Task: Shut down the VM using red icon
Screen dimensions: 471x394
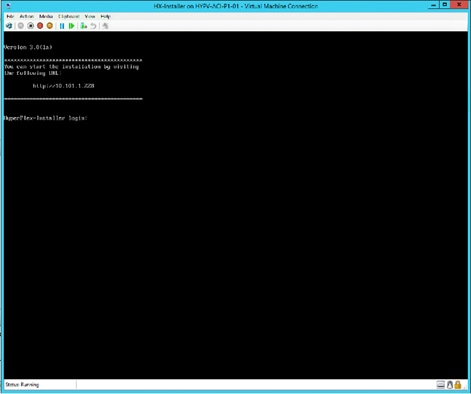Action: [40, 26]
